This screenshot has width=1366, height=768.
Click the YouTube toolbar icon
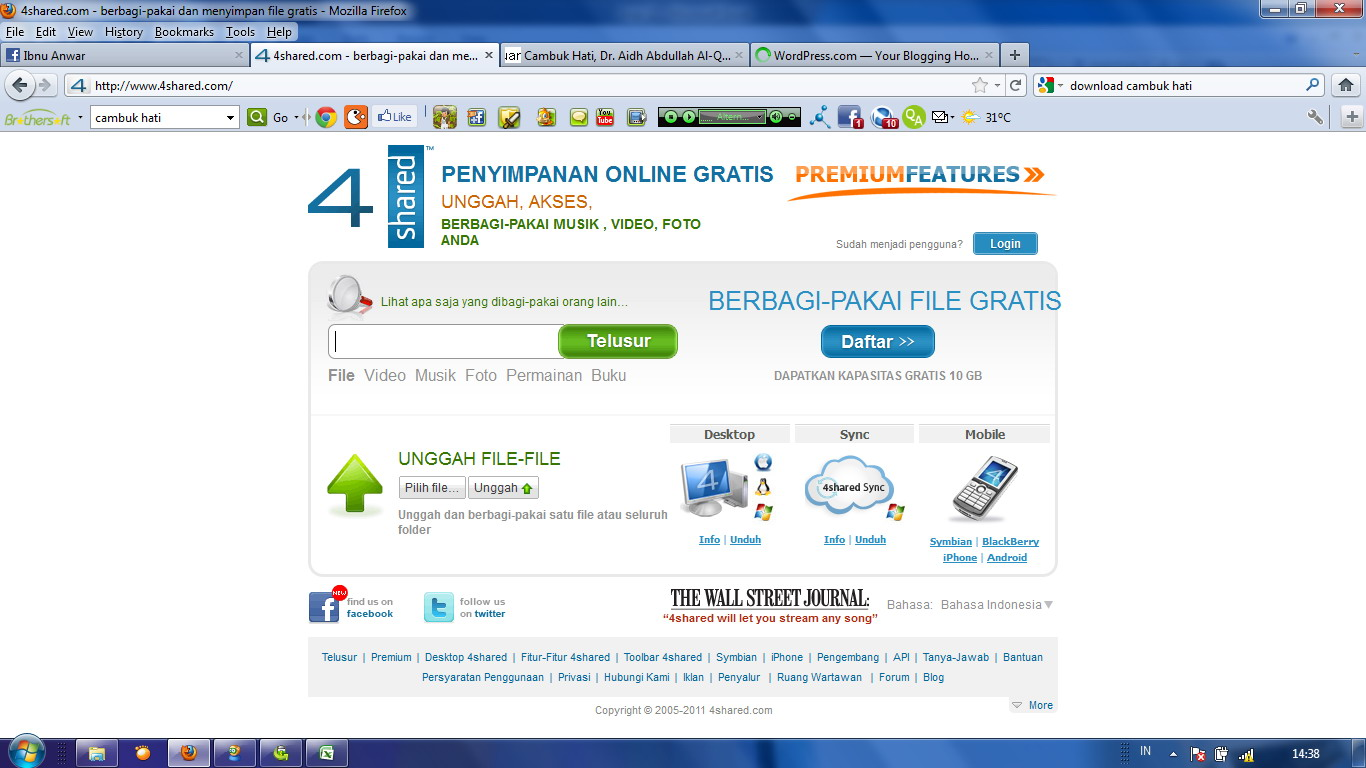(x=605, y=117)
